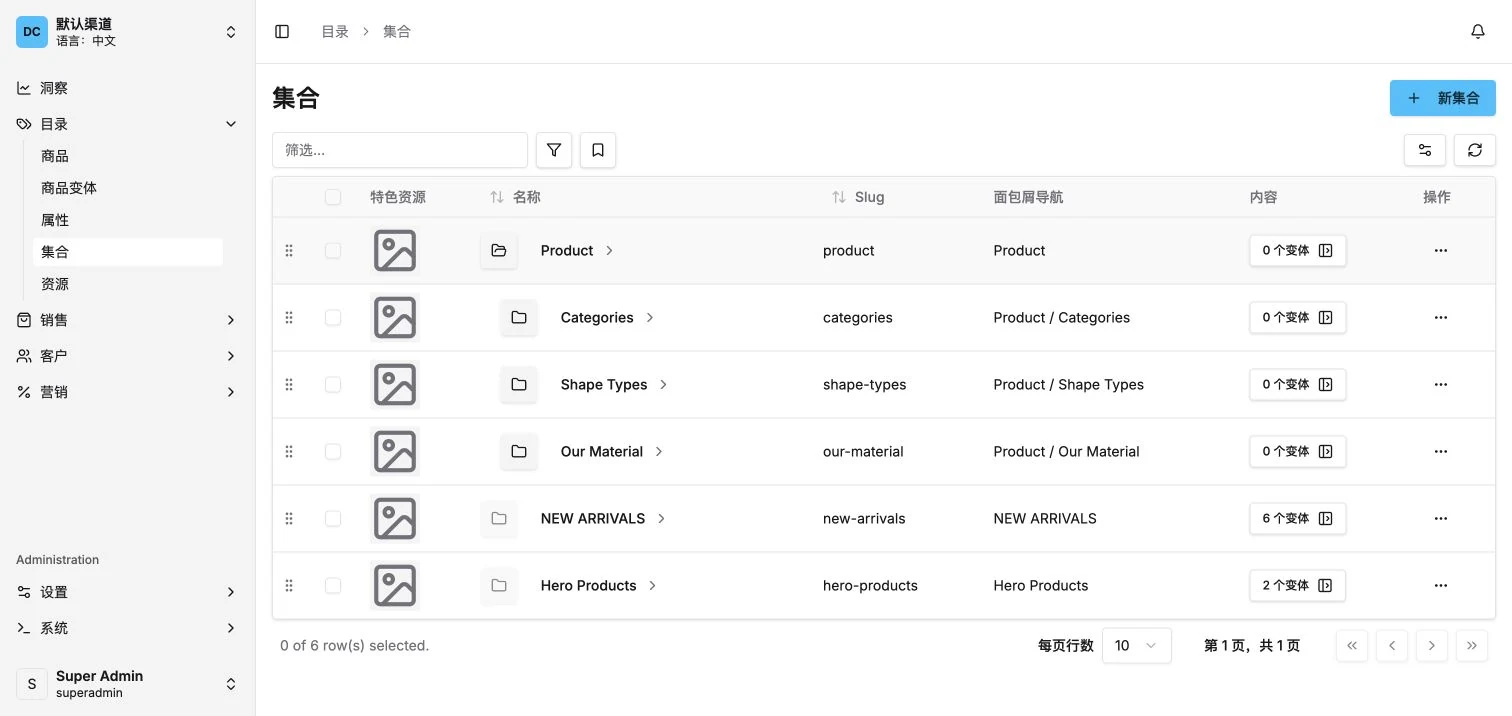This screenshot has width=1512, height=716.
Task: Click the Categories folder icon
Action: coord(519,318)
